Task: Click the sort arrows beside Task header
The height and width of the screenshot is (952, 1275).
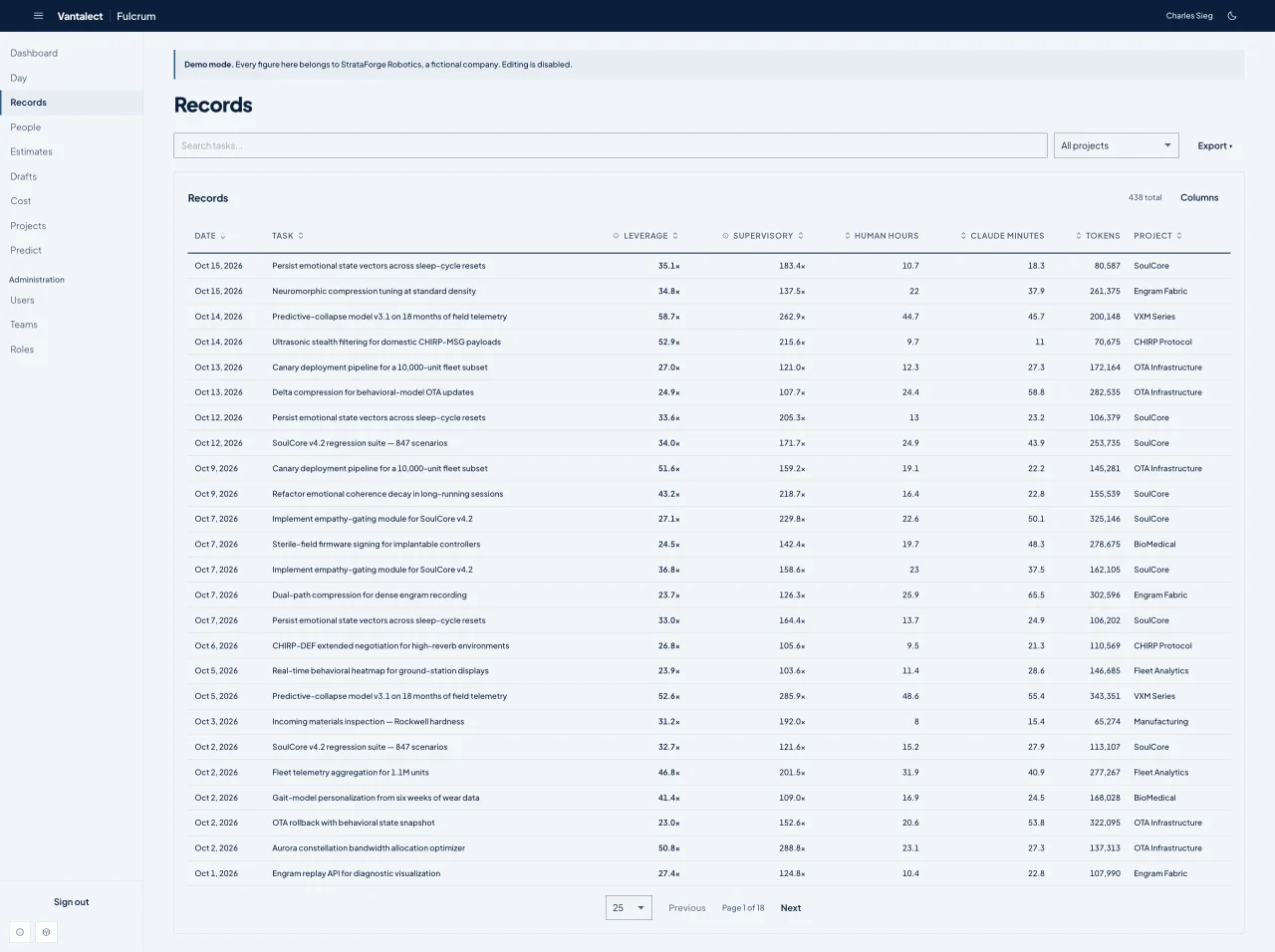Action: click(x=301, y=236)
